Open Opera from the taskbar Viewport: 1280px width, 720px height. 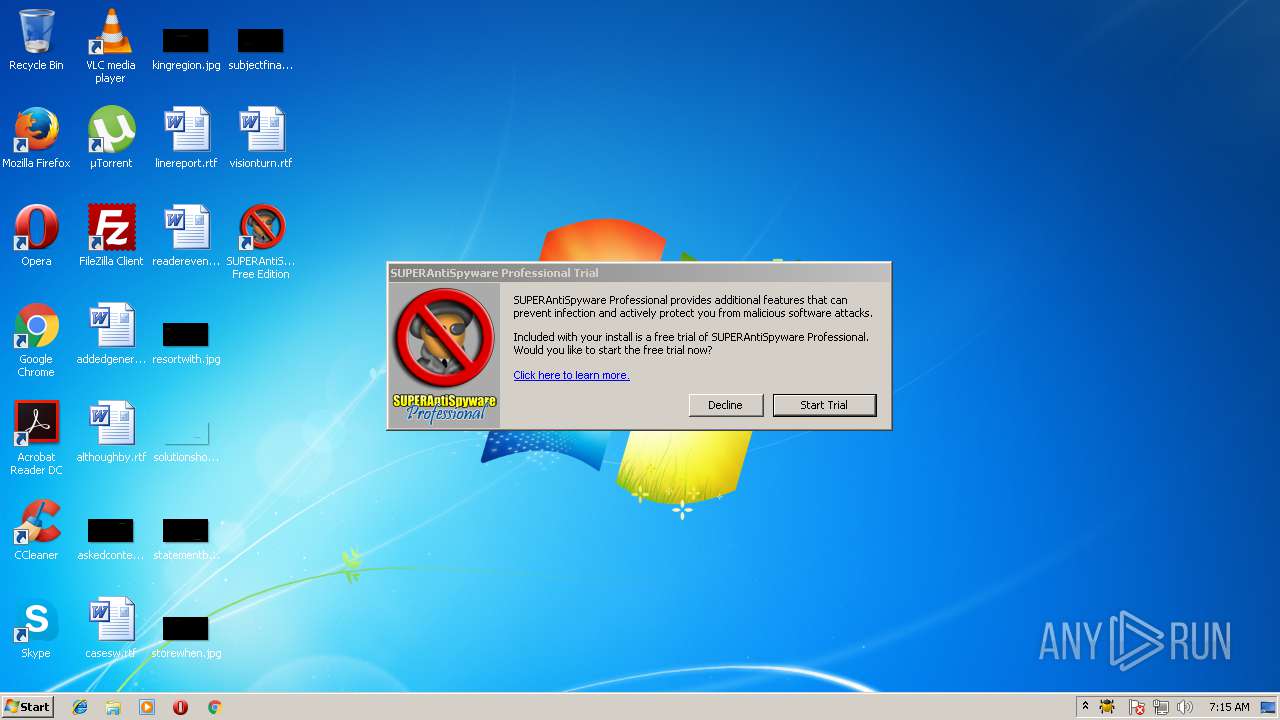180,707
